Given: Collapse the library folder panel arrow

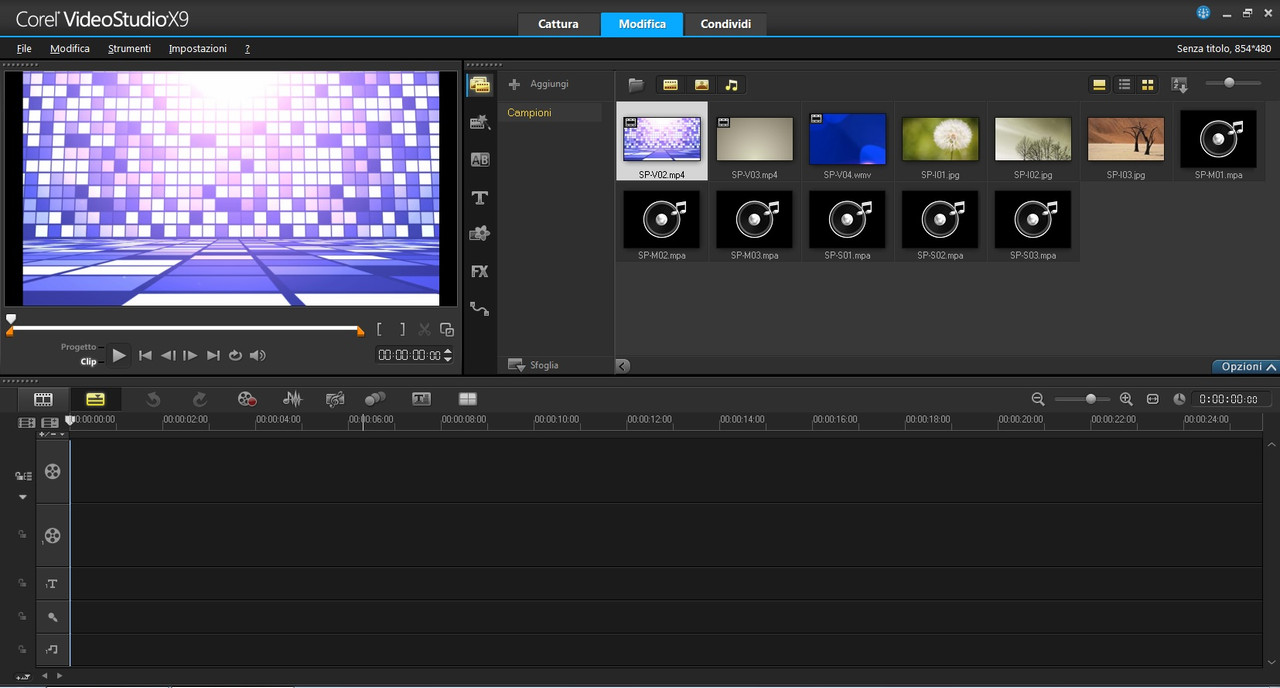Looking at the screenshot, I should coord(622,366).
